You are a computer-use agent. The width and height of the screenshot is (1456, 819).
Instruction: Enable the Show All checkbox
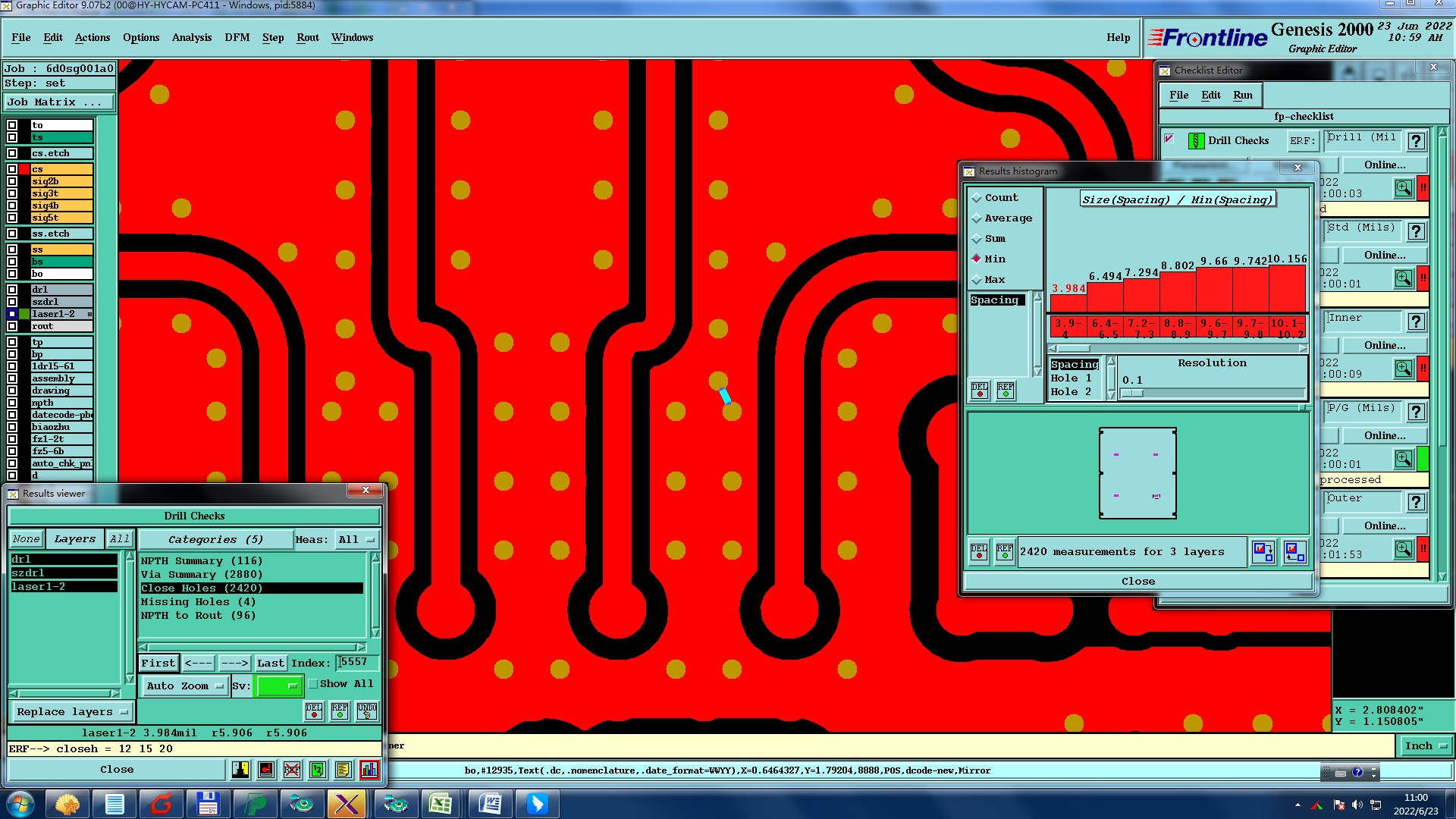pyautogui.click(x=313, y=684)
